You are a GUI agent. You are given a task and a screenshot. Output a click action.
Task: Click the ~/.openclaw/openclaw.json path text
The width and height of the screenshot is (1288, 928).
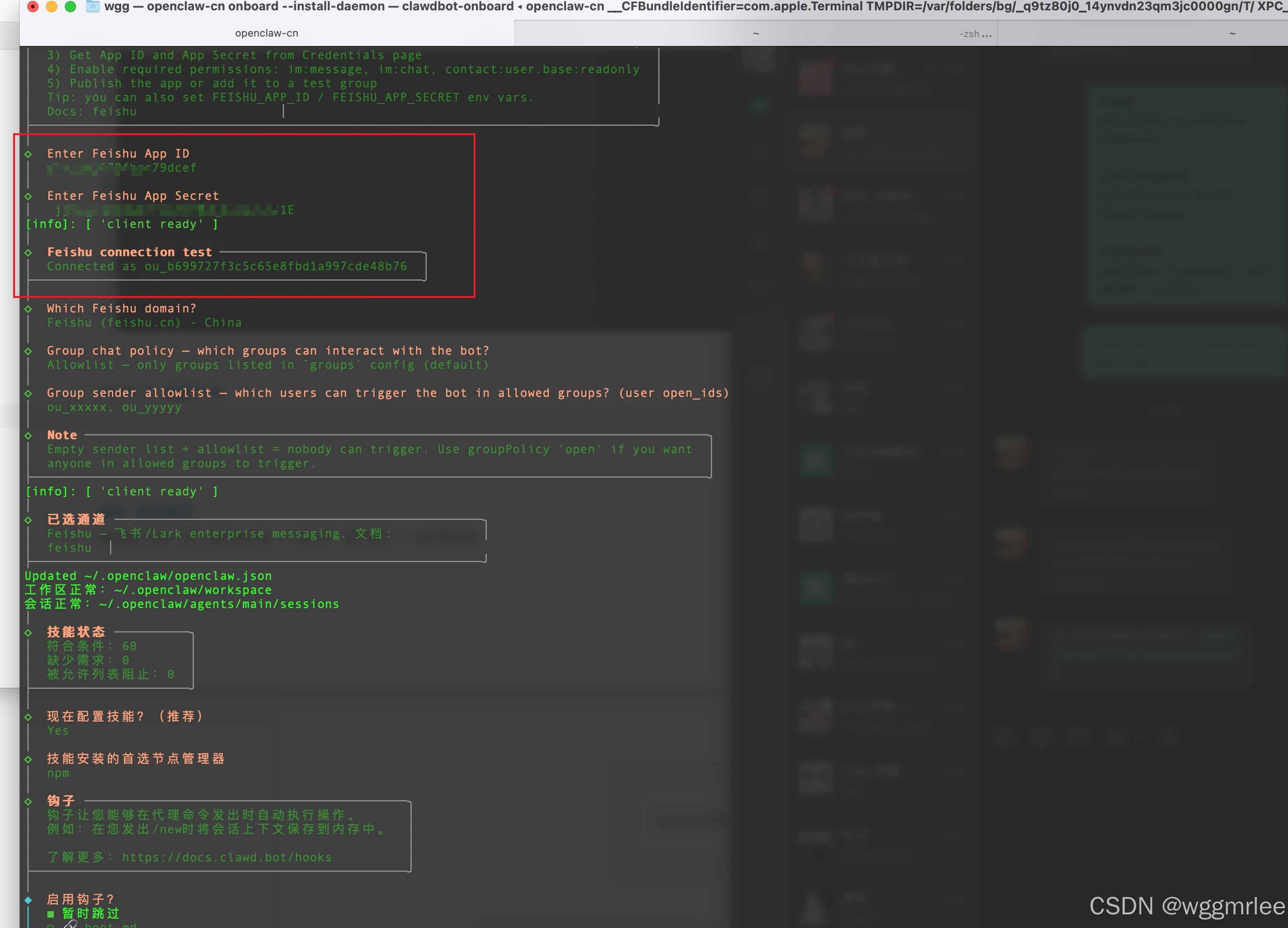tap(178, 576)
